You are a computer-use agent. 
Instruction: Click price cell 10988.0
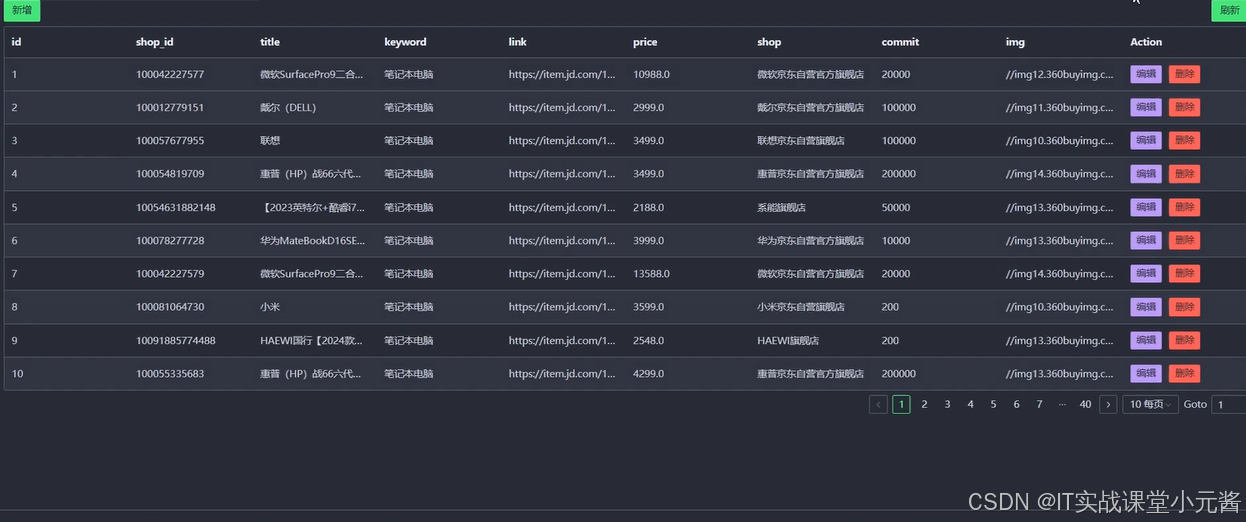tap(651, 74)
